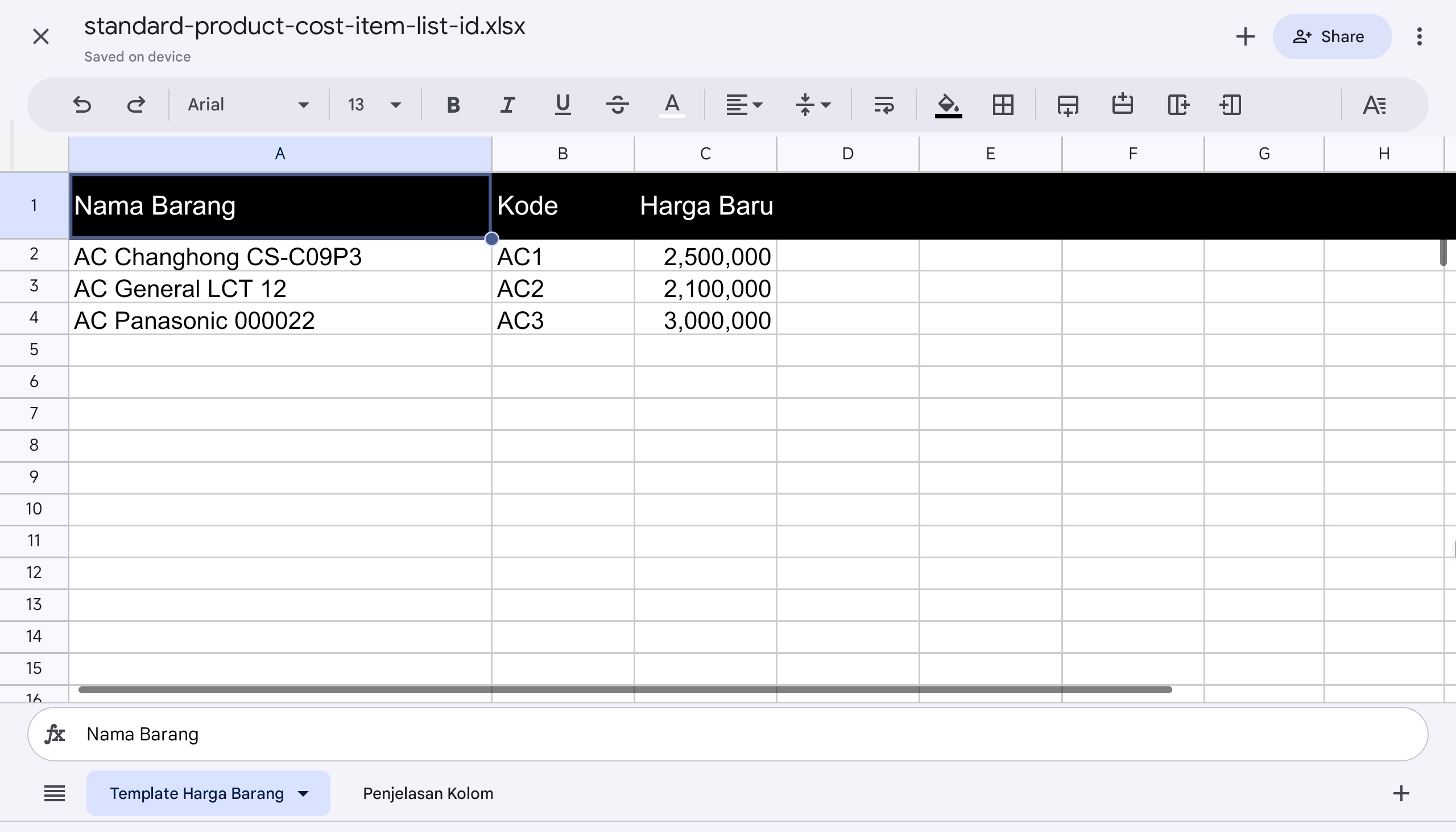Click the wrap text icon
1456x832 pixels.
point(883,105)
